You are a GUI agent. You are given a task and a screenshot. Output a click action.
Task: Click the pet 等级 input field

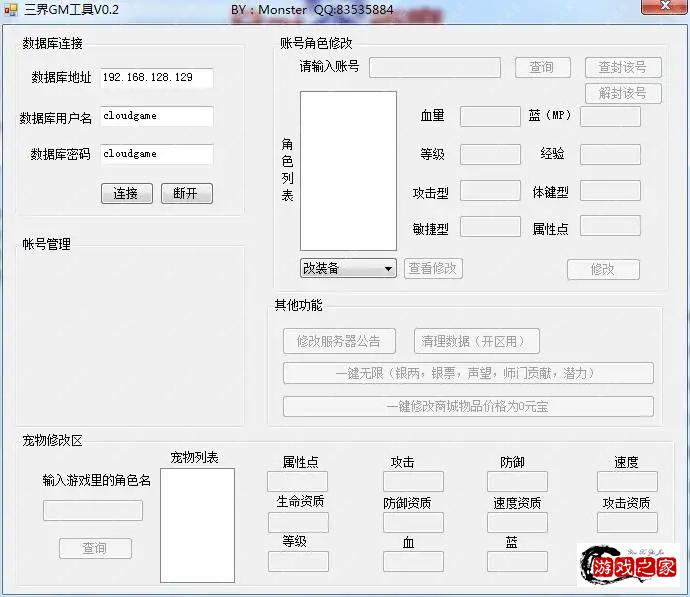pyautogui.click(x=298, y=562)
